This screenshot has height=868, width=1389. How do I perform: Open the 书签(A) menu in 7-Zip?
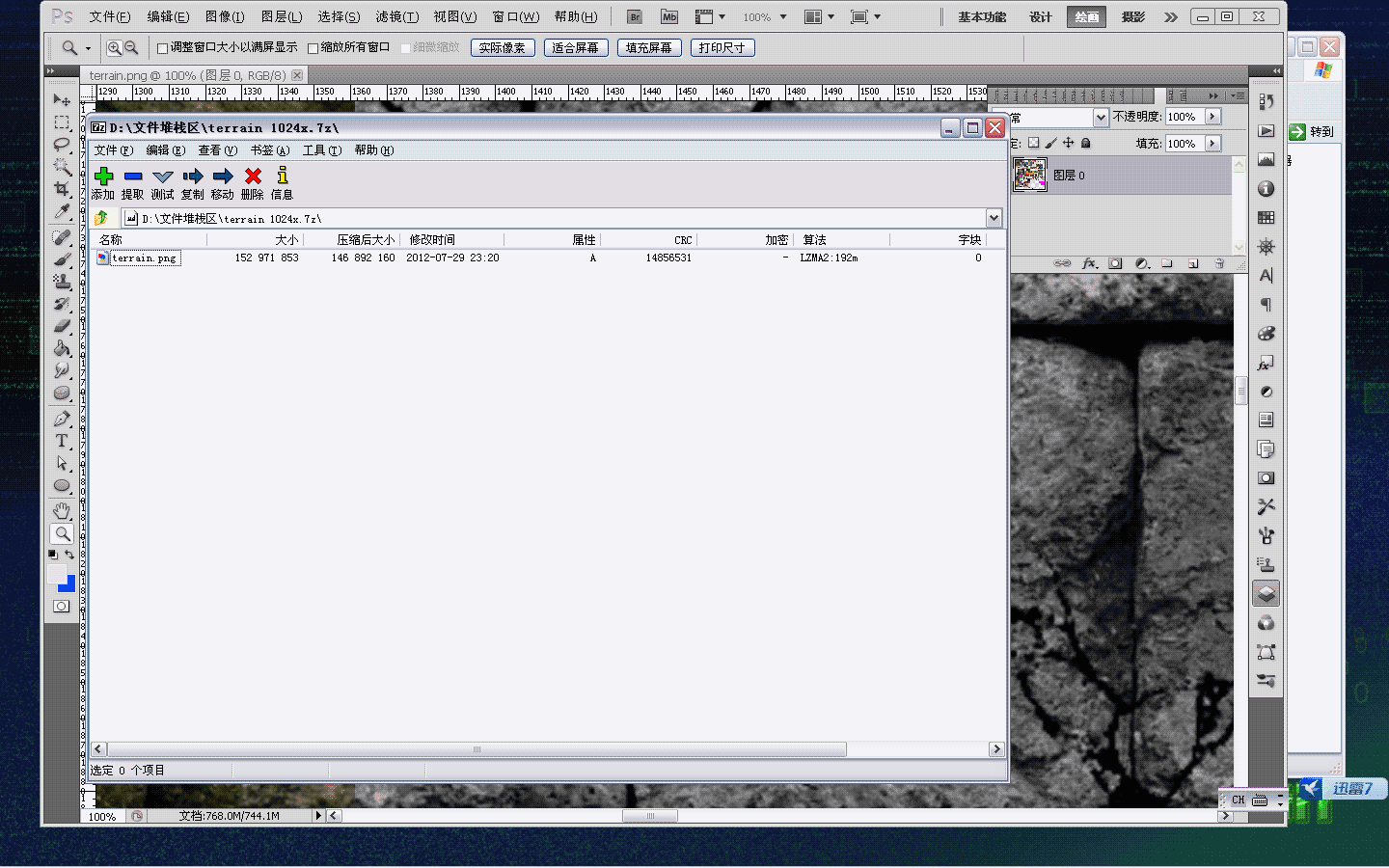tap(269, 150)
